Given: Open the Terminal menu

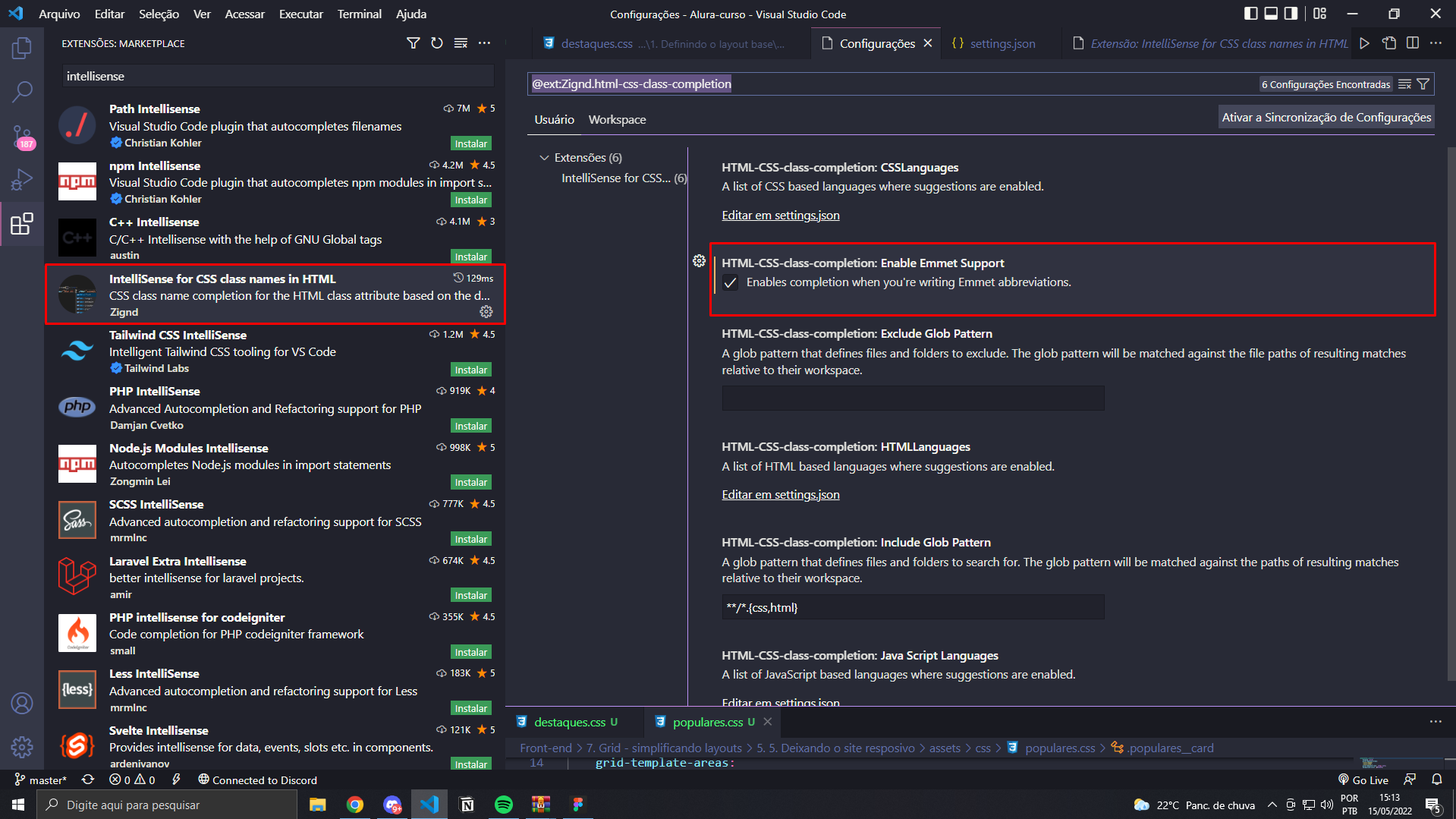Looking at the screenshot, I should 359,14.
